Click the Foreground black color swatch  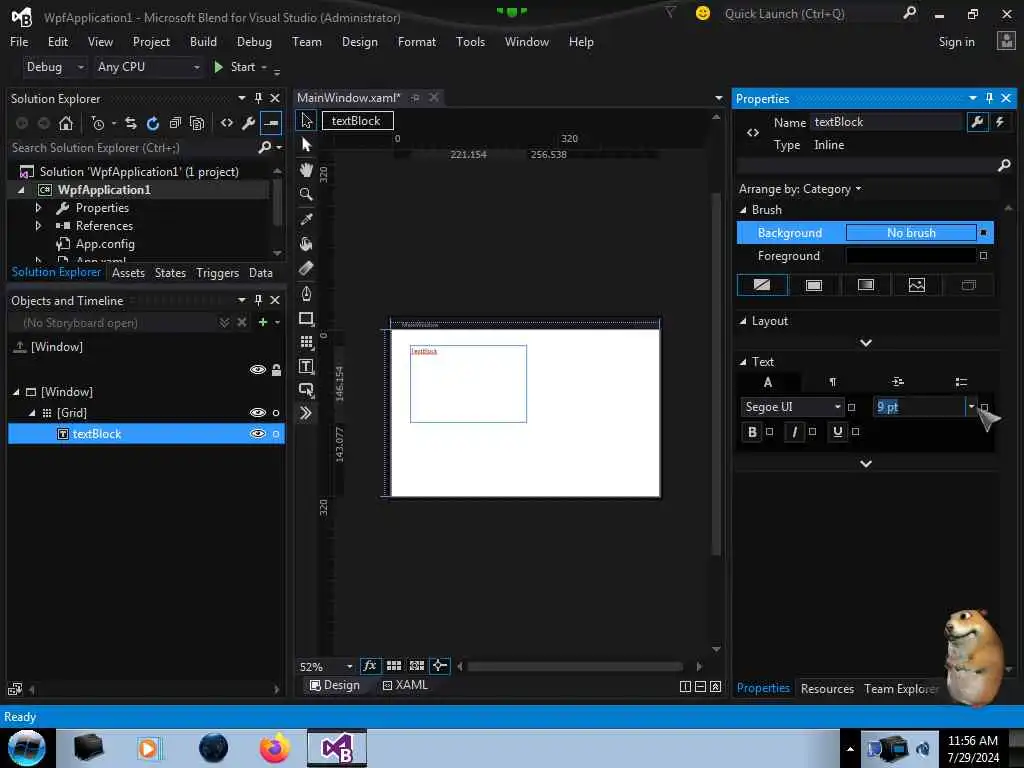pyautogui.click(x=910, y=256)
